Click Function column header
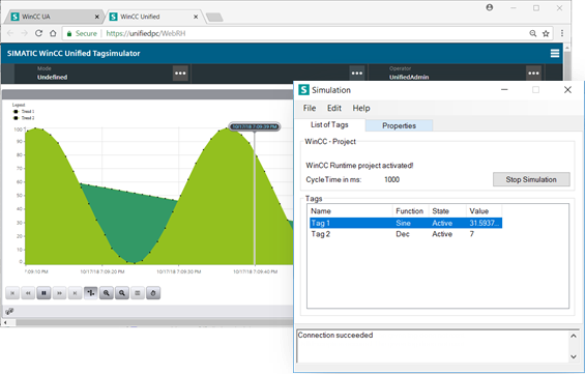 [410, 211]
